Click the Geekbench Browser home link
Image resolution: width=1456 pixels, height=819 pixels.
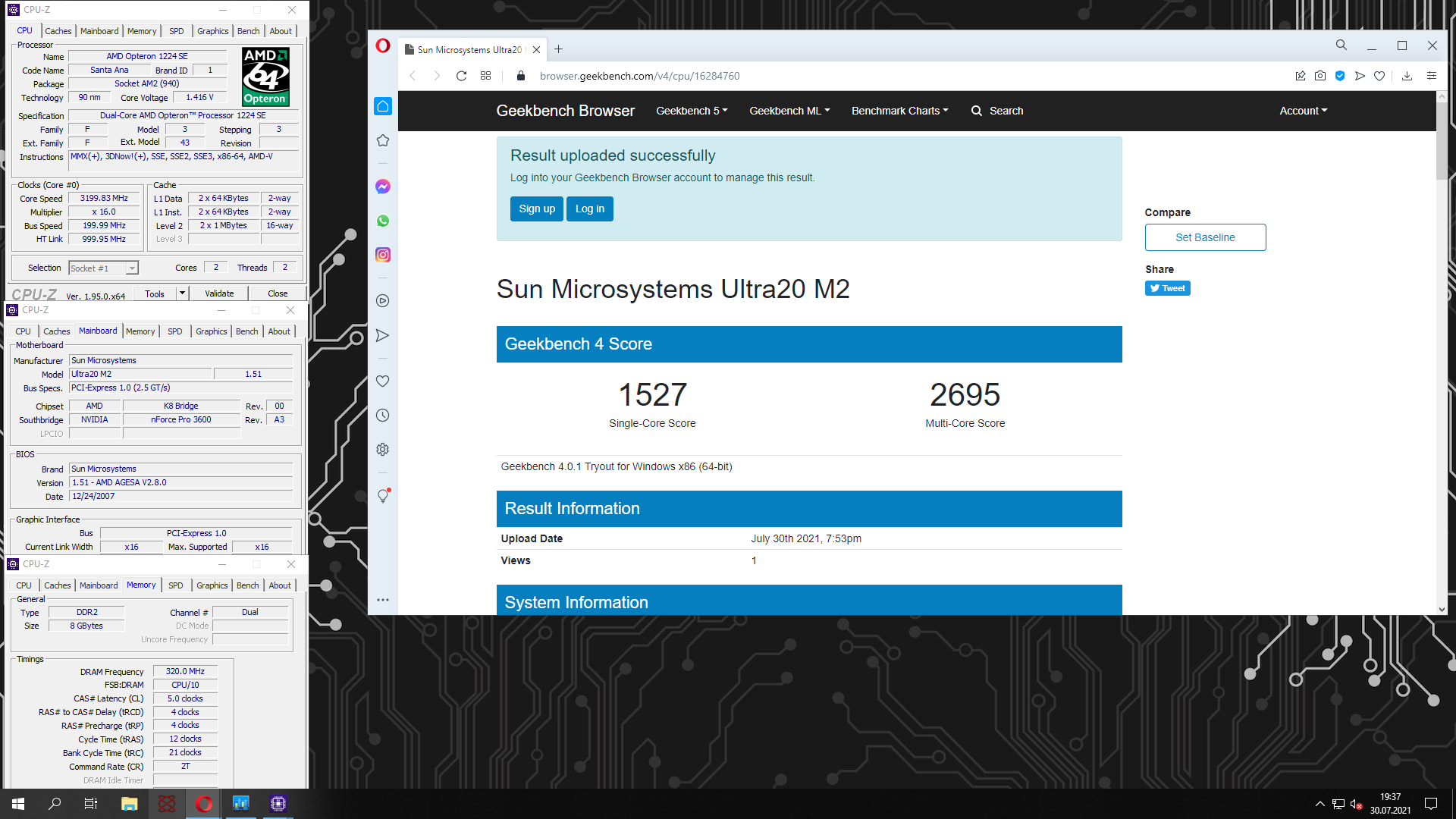[x=565, y=111]
